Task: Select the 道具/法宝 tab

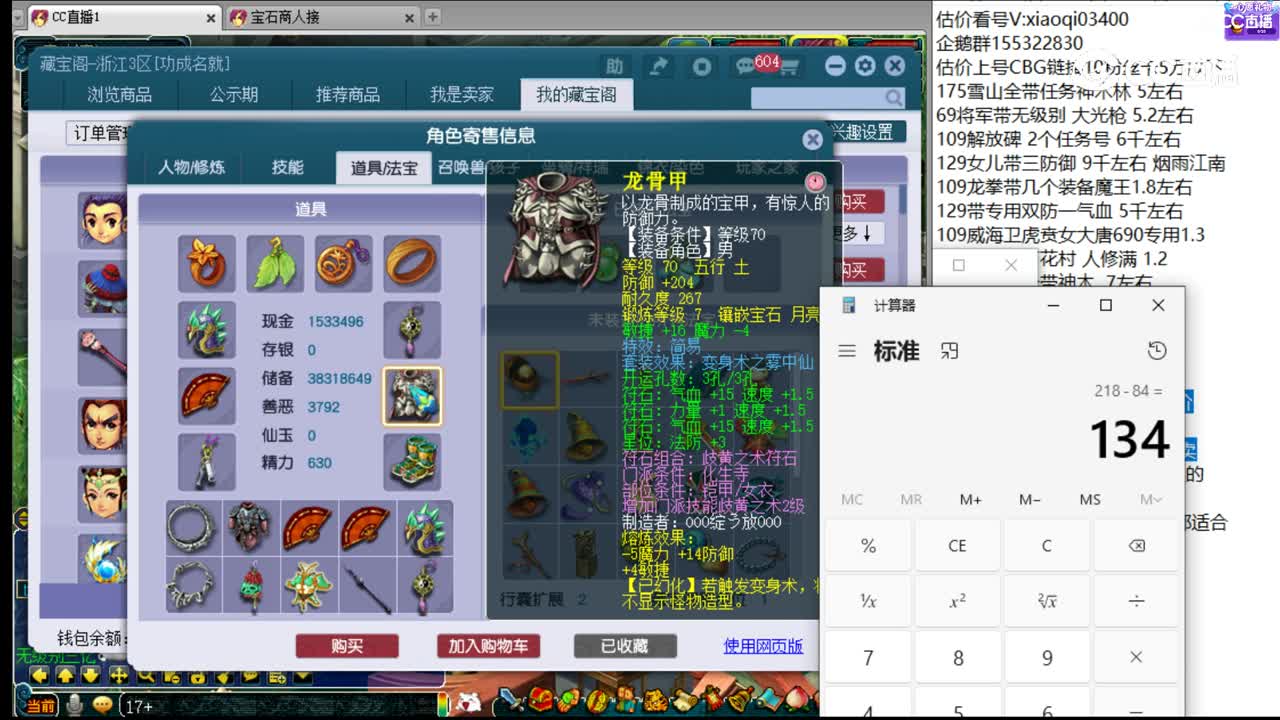Action: pos(383,168)
